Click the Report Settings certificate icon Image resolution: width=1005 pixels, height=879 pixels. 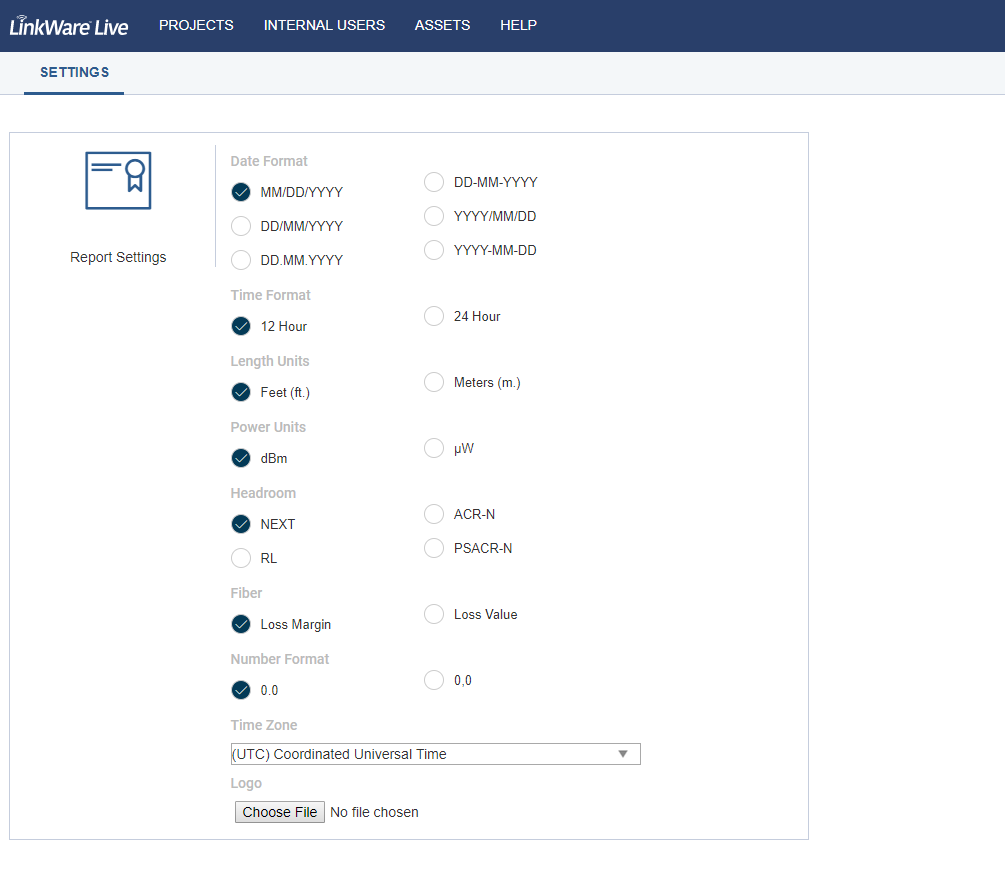pyautogui.click(x=118, y=180)
